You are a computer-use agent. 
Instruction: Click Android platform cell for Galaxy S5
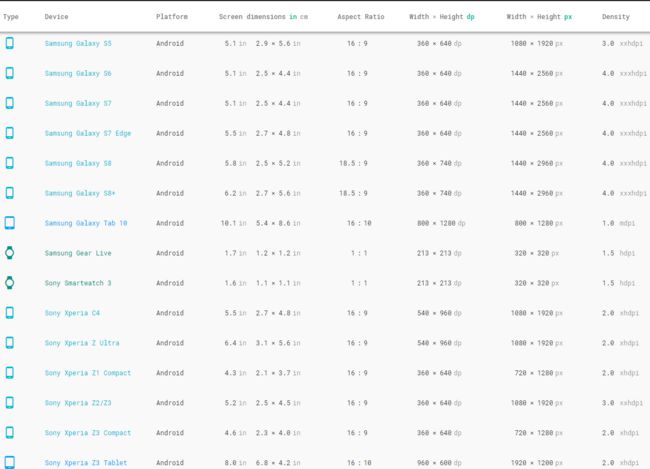(170, 44)
